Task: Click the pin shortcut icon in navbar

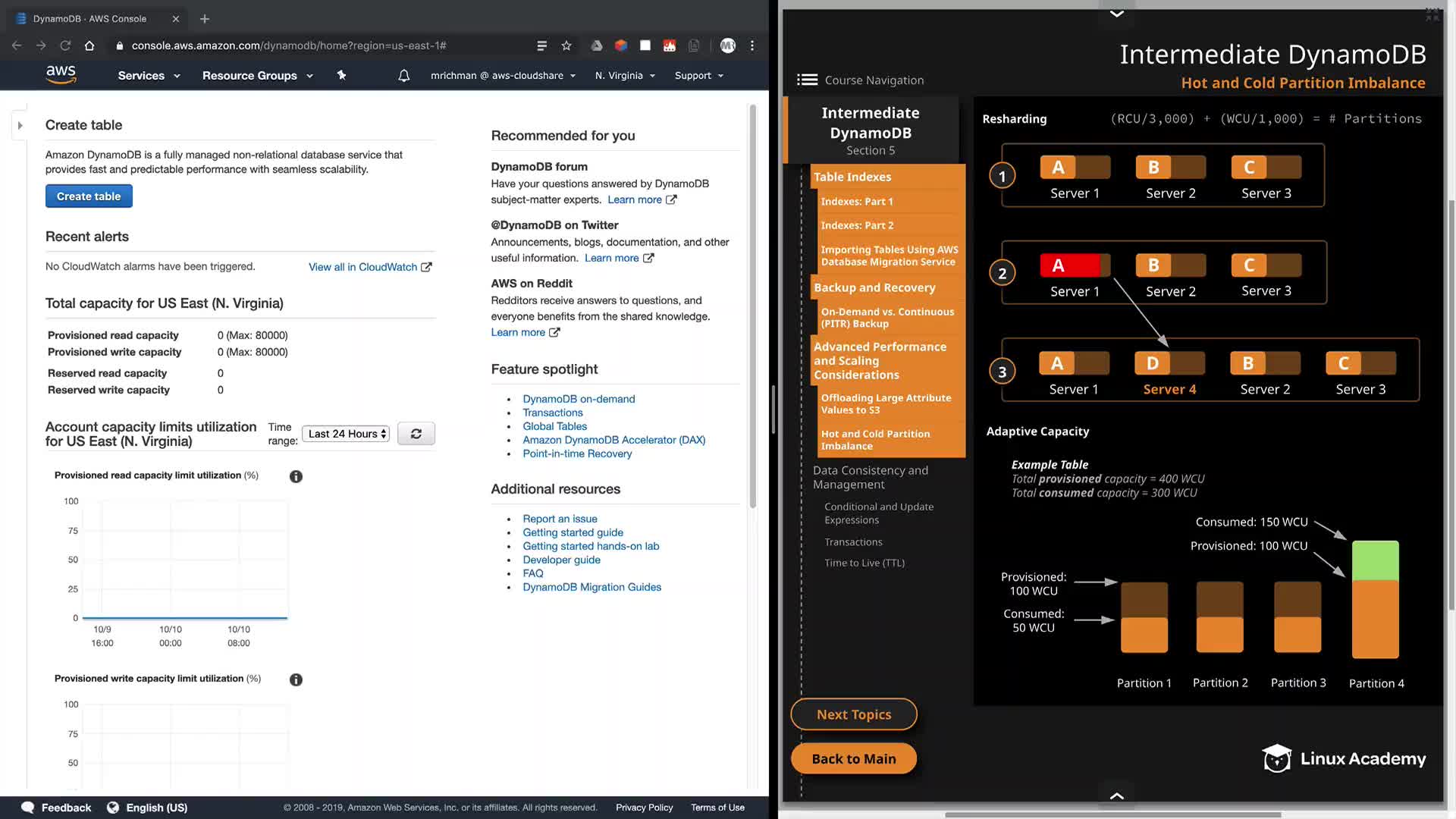Action: pos(341,75)
